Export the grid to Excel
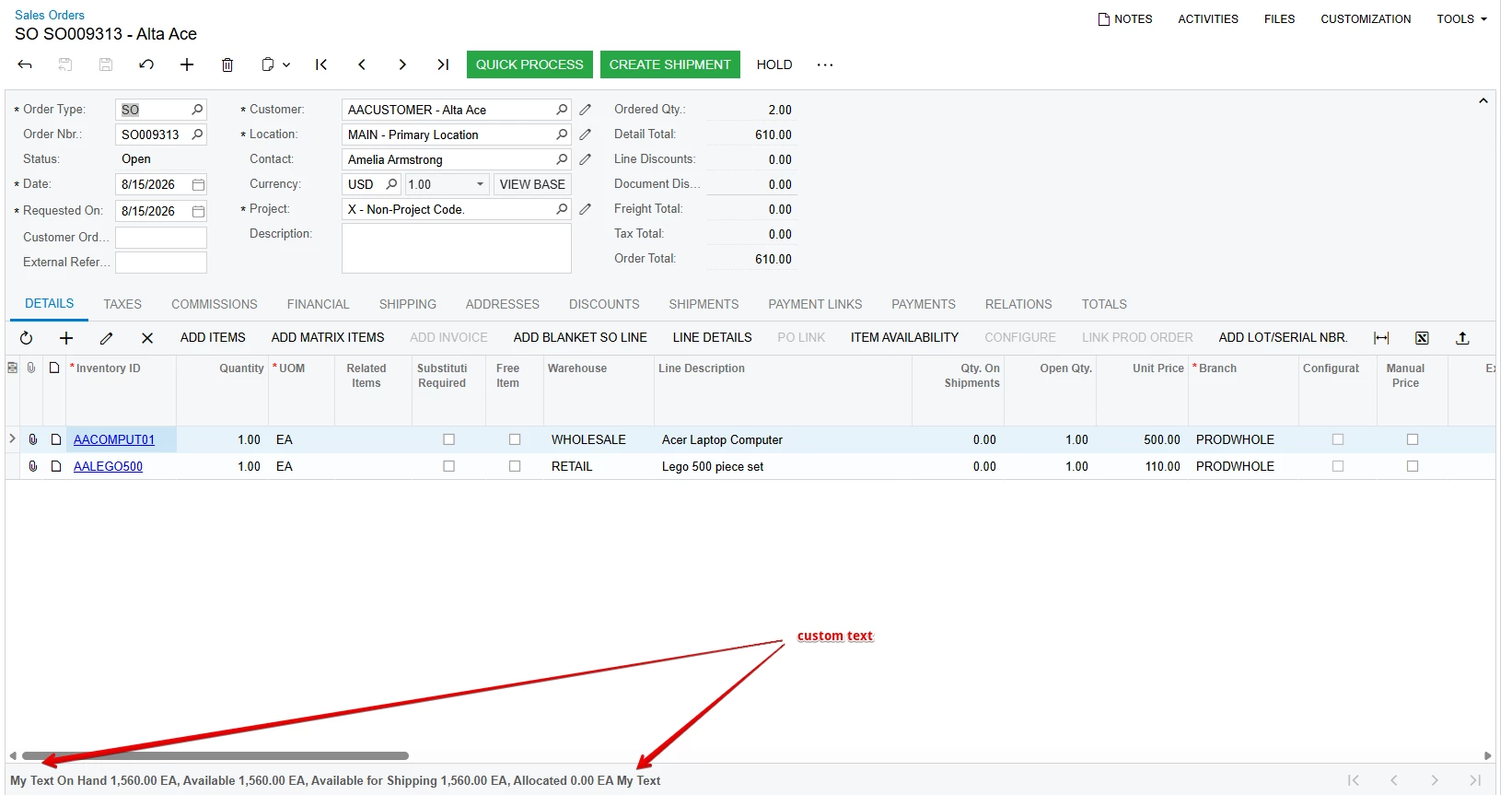This screenshot has width=1512, height=795. 1422,338
